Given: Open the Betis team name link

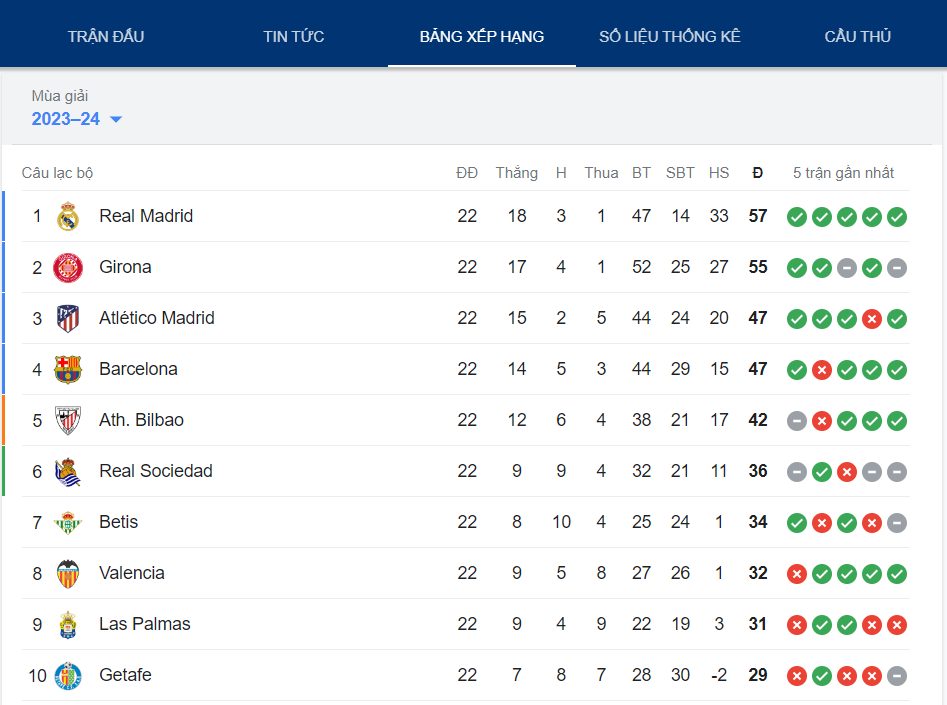Looking at the screenshot, I should coord(119,522).
